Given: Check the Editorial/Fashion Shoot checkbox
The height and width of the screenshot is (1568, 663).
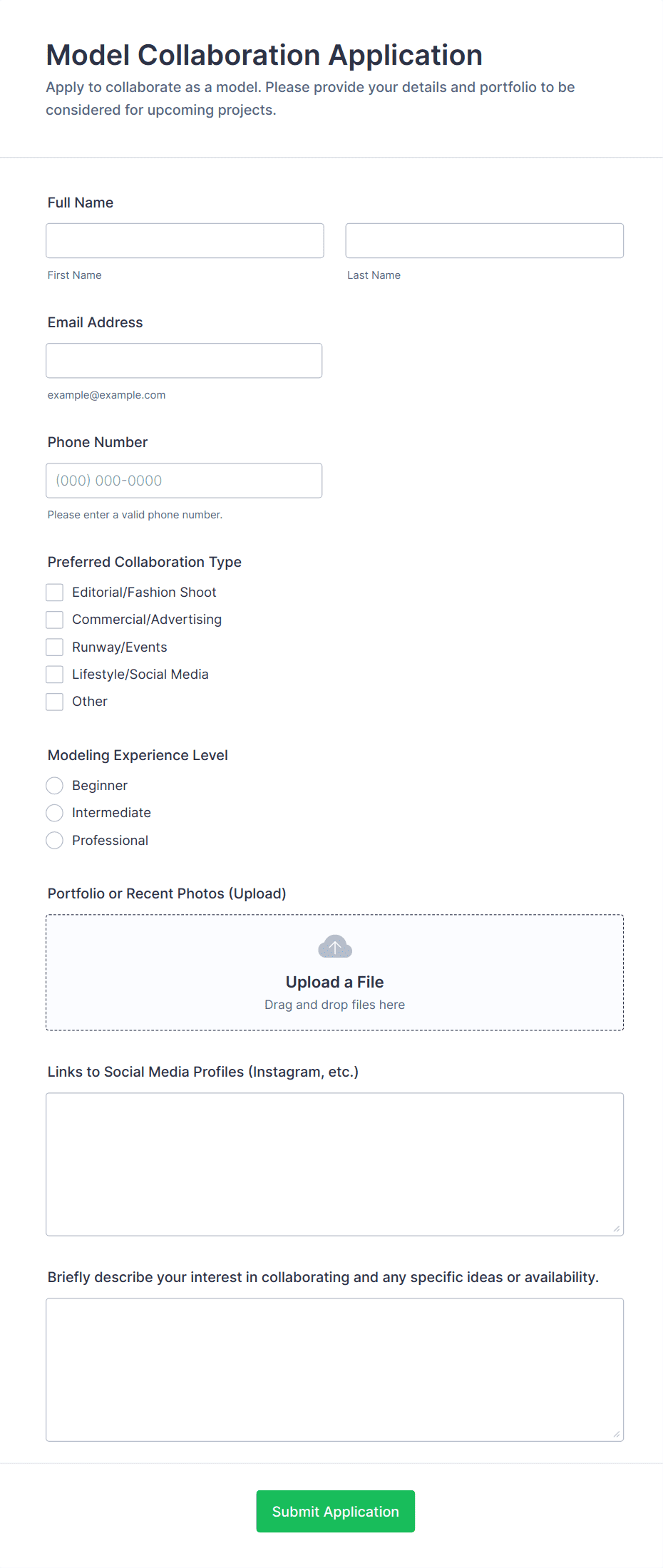Looking at the screenshot, I should coord(55,593).
